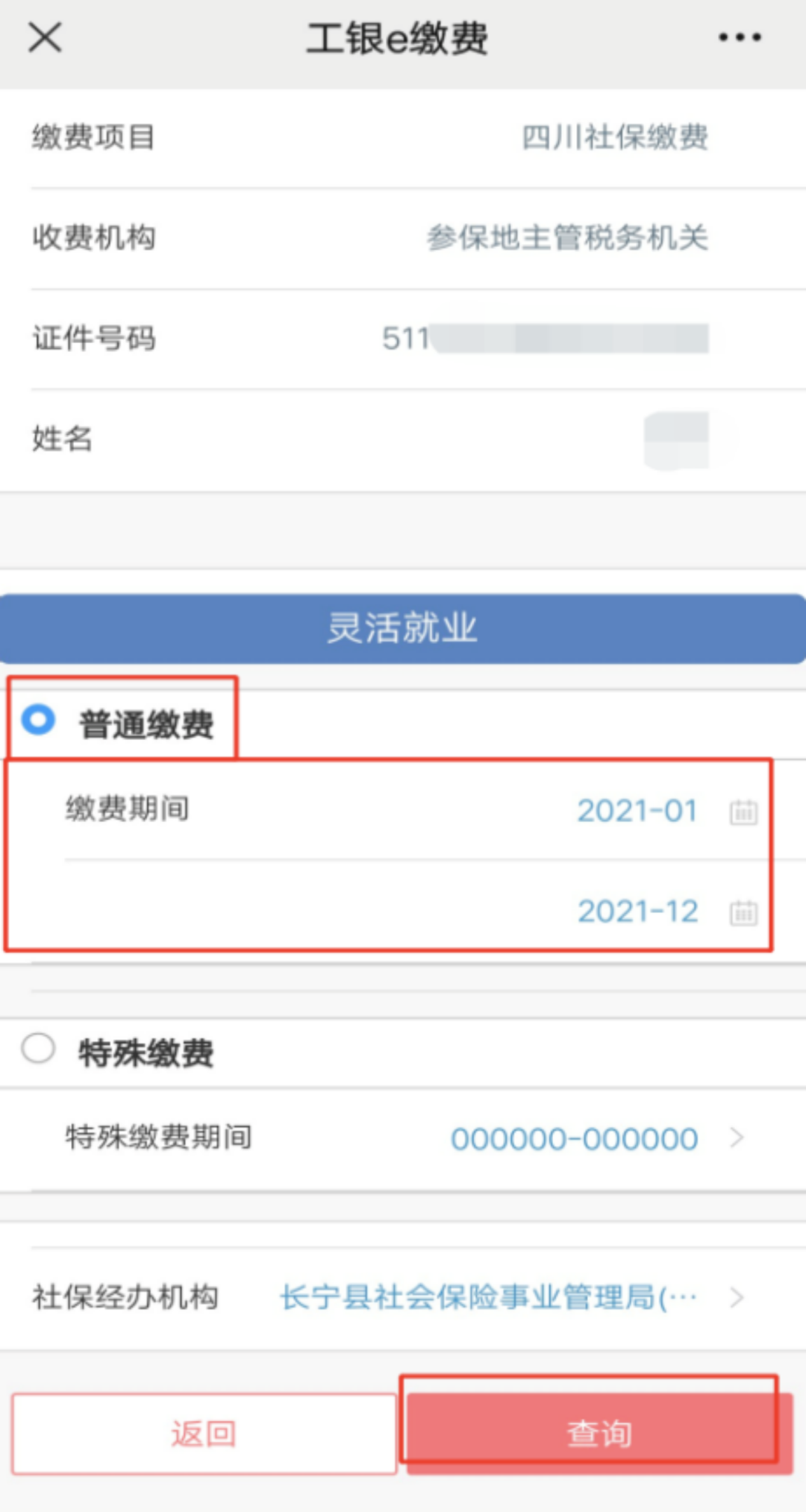Choose 长宁县社会保险事业管理局 agency value
The image size is (806, 1512).
pyautogui.click(x=489, y=1297)
